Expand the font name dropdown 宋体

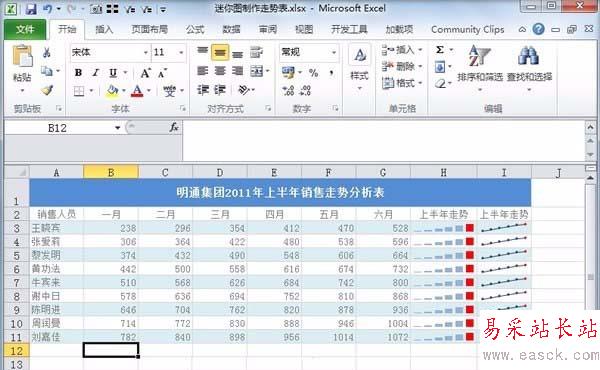tap(145, 52)
